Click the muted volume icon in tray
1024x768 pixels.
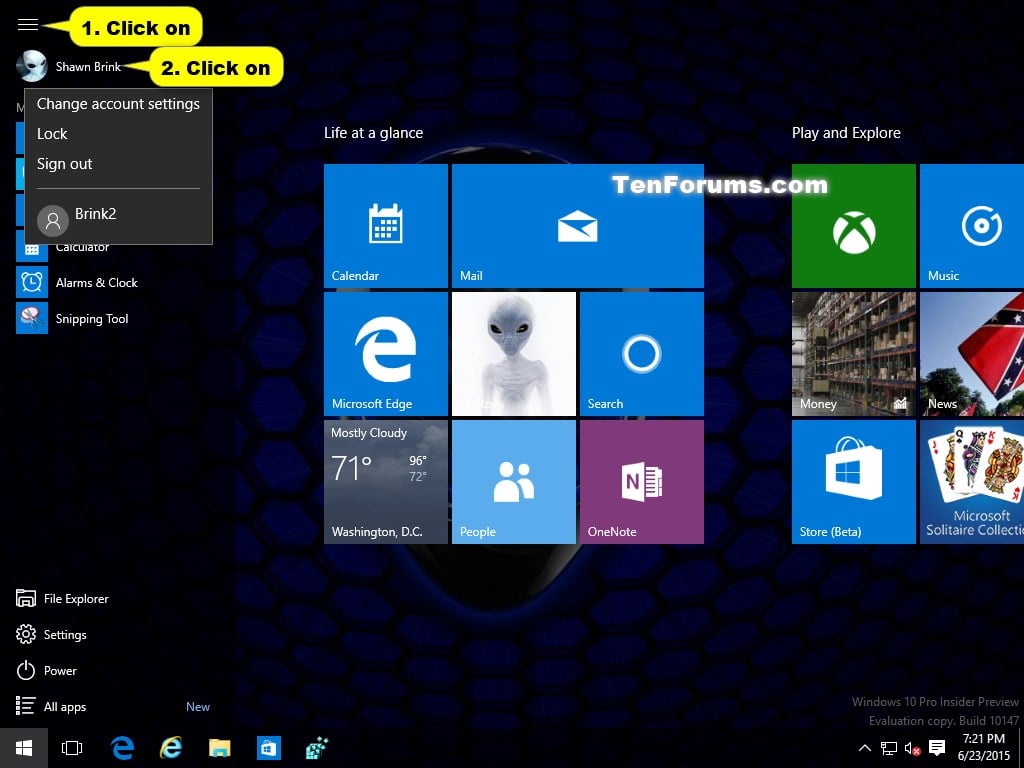point(912,748)
